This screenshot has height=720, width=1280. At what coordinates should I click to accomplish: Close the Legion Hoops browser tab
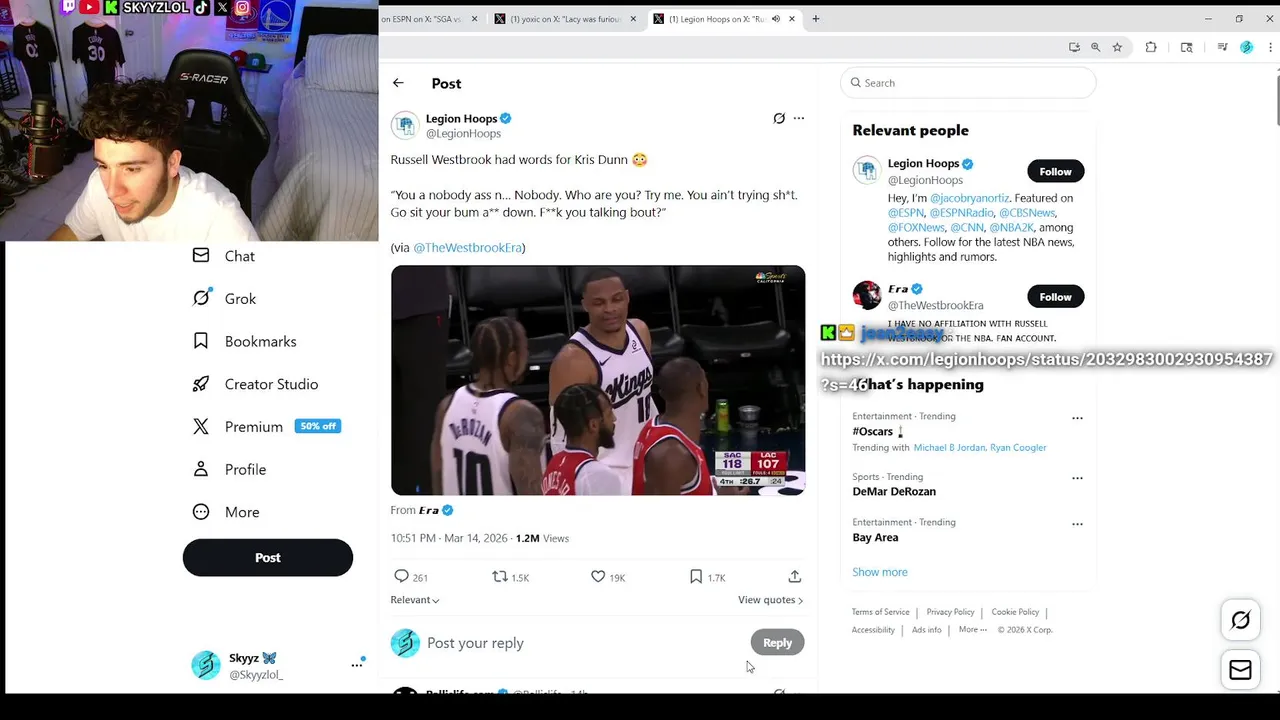[x=792, y=19]
